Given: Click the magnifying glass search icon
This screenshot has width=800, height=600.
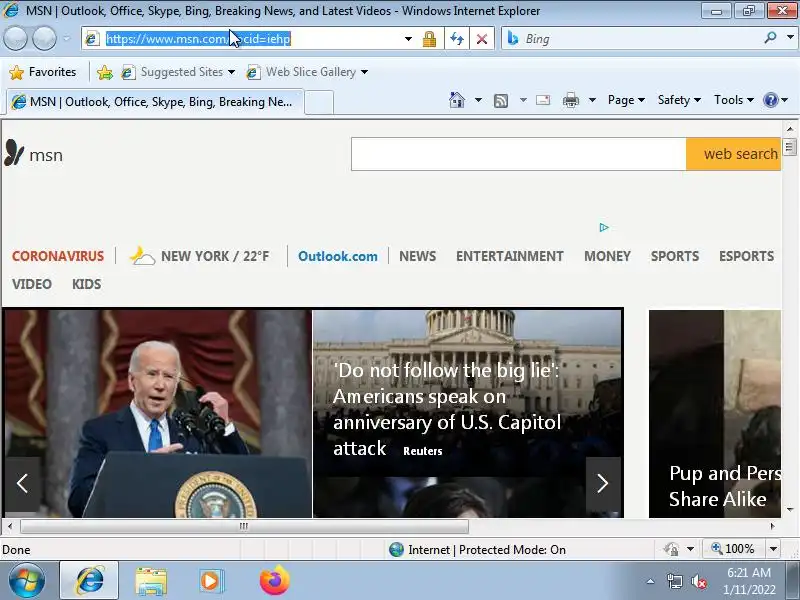Looking at the screenshot, I should 770,38.
